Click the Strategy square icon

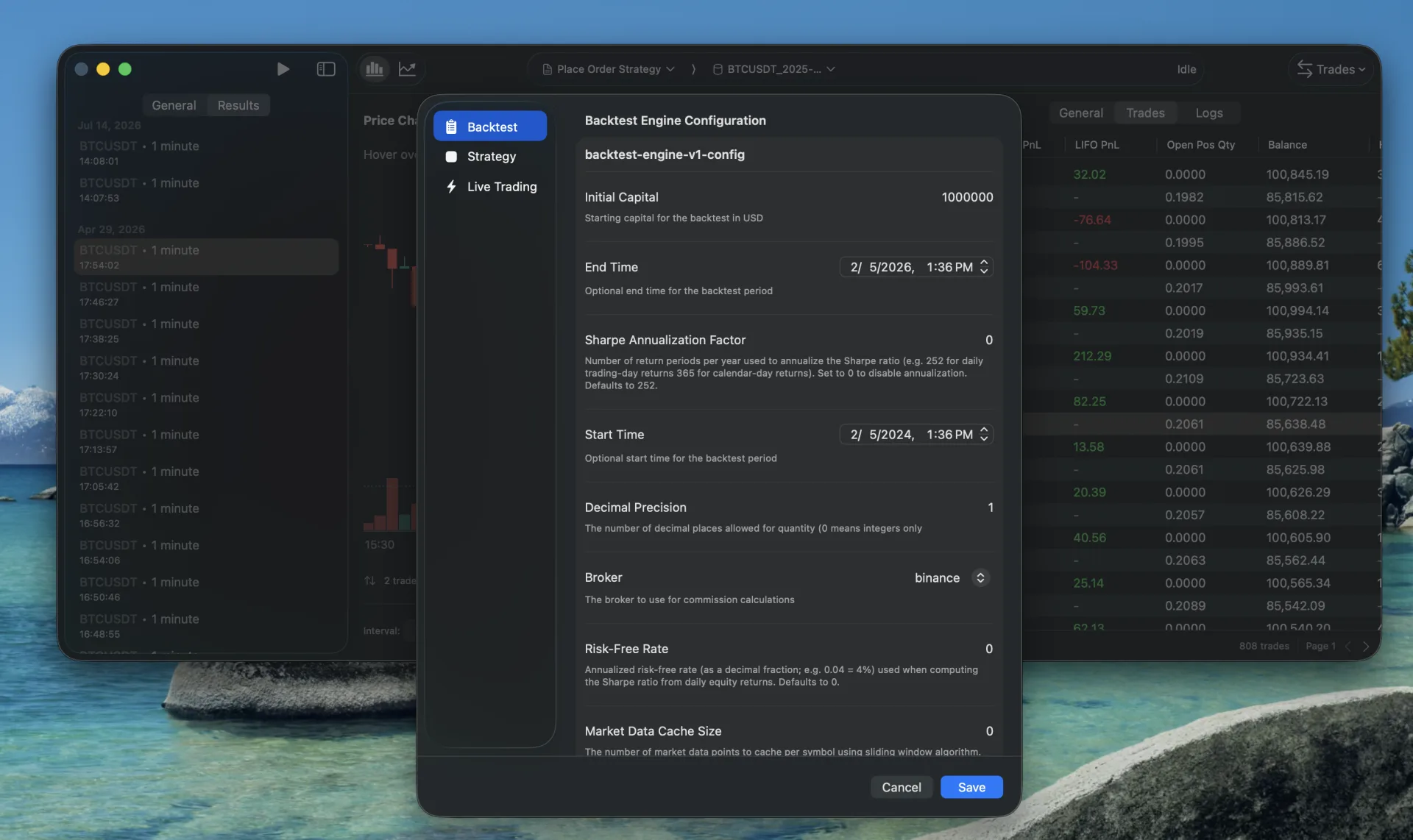click(x=451, y=157)
